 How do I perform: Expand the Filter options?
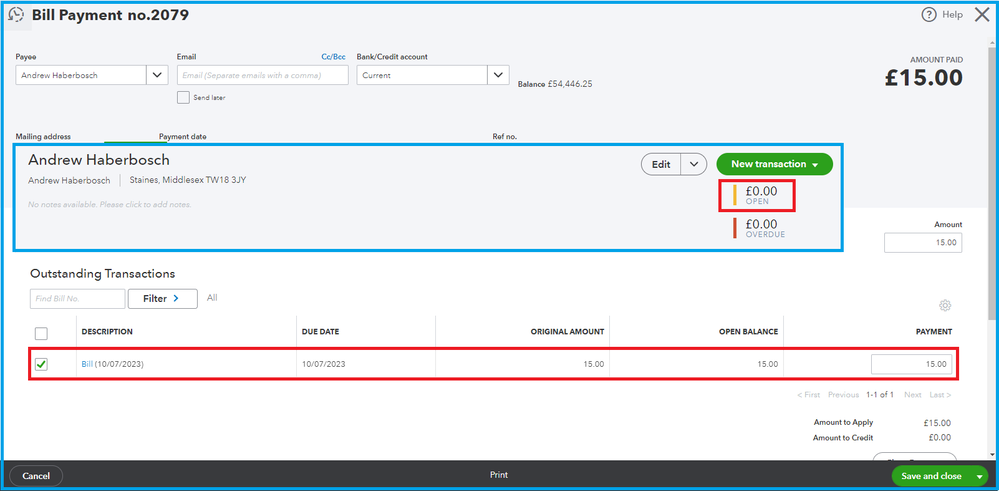click(x=162, y=299)
